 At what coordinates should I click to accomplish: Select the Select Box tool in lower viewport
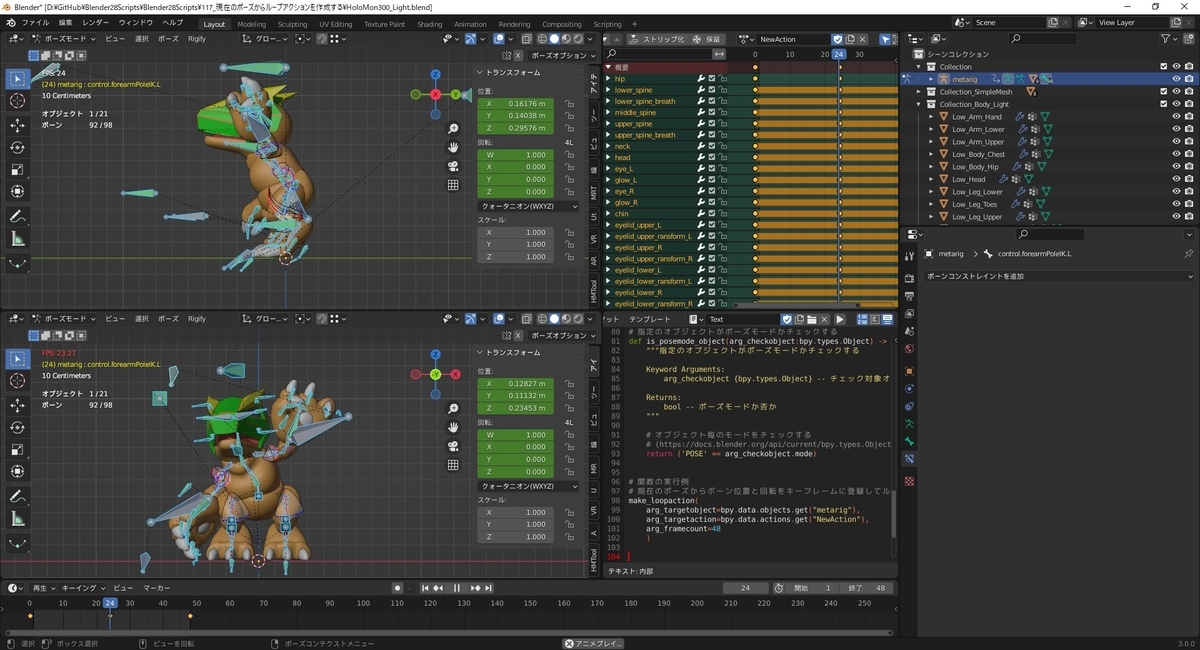[x=18, y=357]
